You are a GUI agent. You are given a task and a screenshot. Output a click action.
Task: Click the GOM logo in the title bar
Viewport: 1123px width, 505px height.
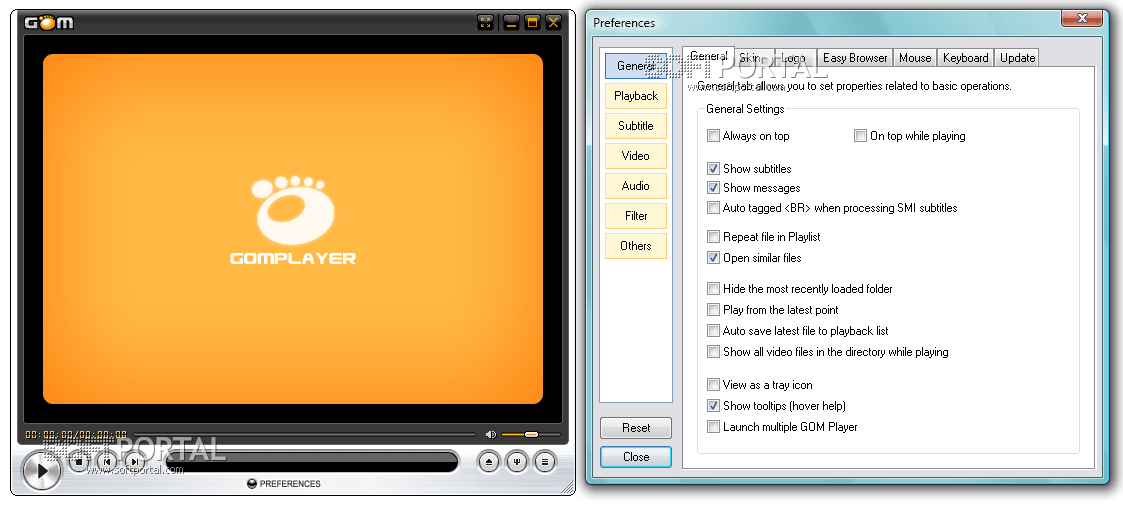(x=49, y=22)
